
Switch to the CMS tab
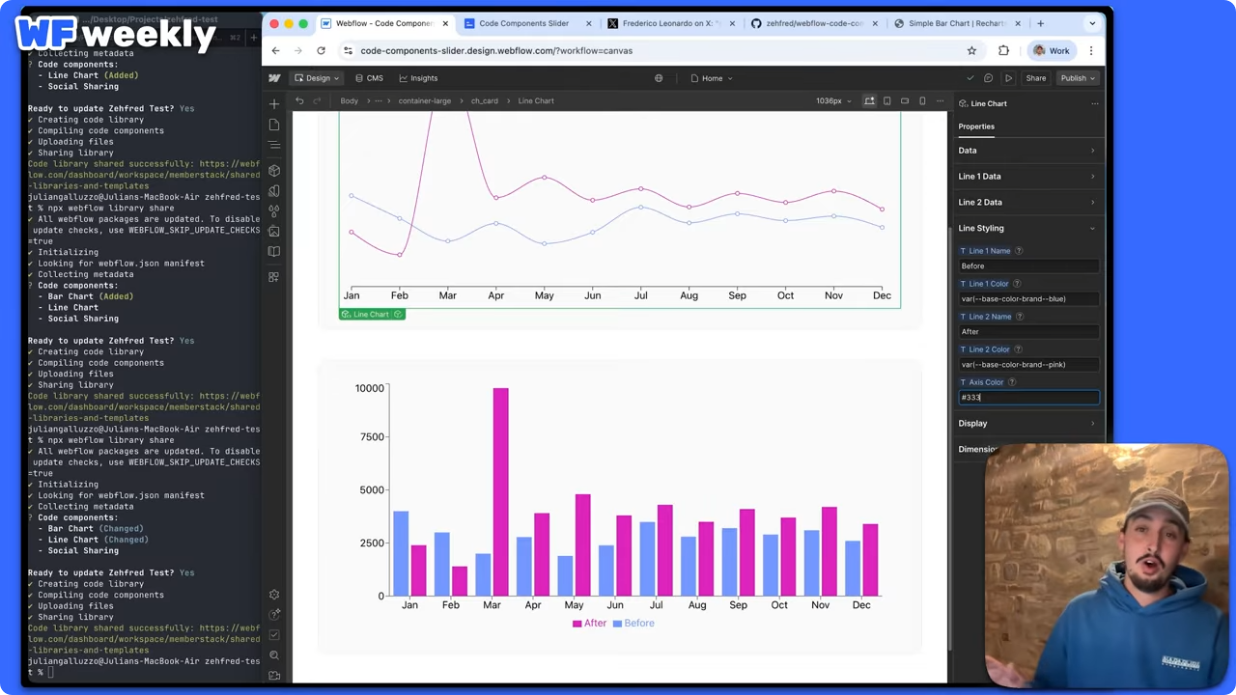369,78
